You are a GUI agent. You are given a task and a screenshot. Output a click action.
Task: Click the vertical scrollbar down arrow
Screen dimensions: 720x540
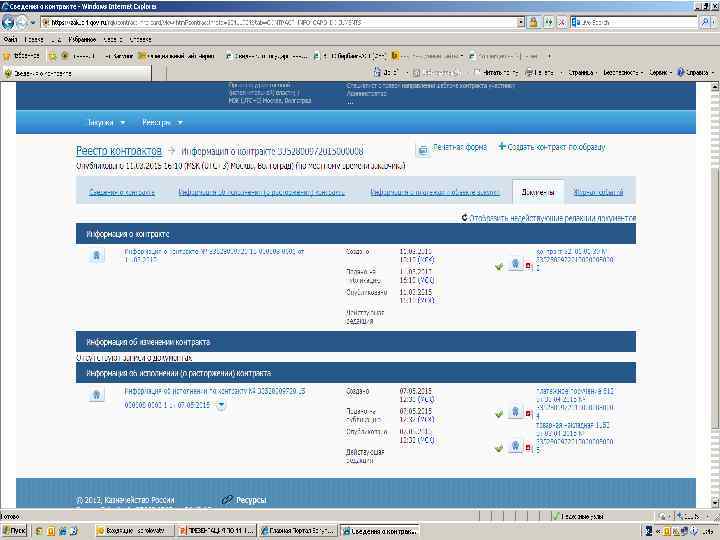pos(715,501)
